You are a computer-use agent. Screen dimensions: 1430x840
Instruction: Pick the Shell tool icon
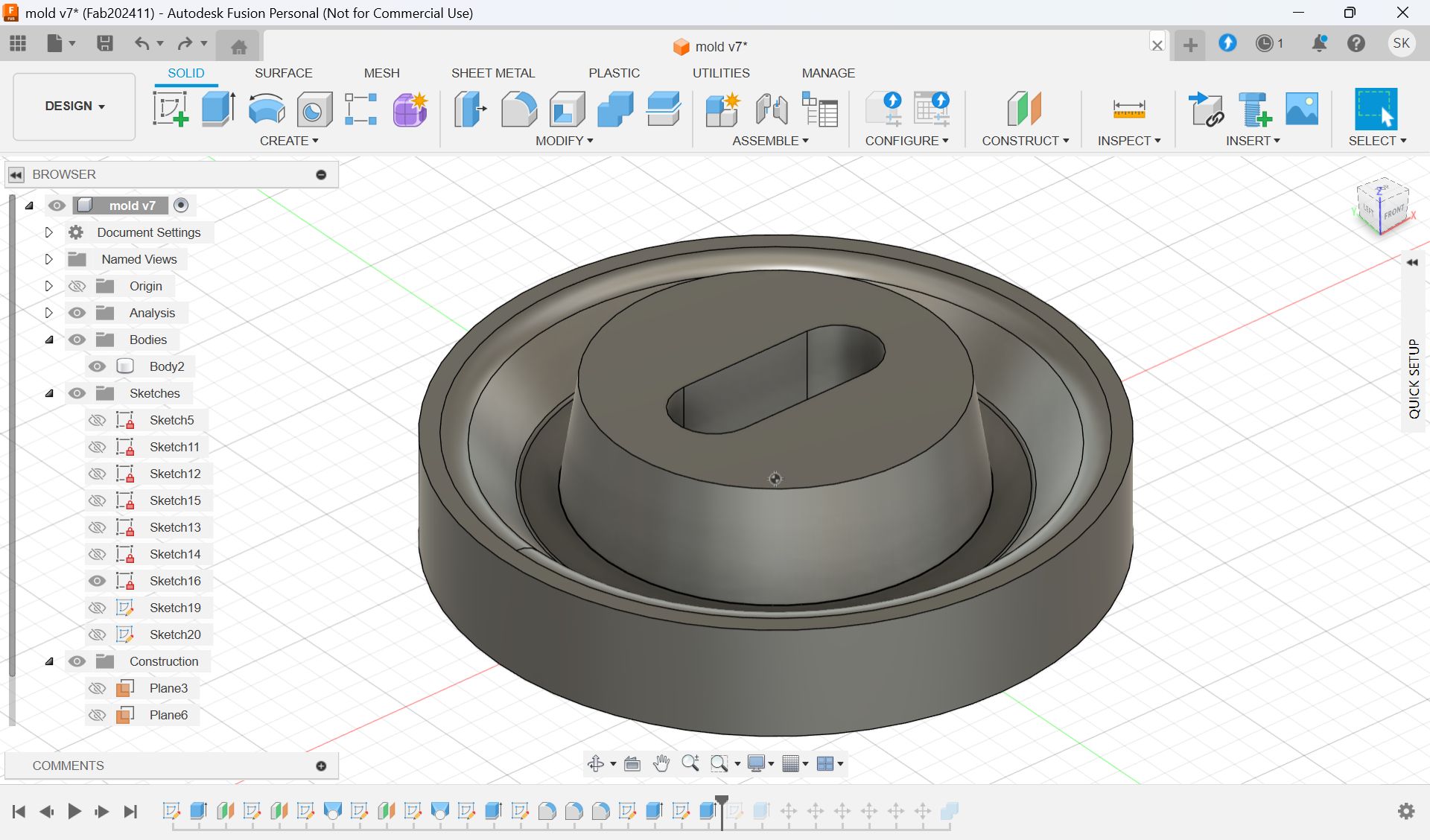coord(567,109)
